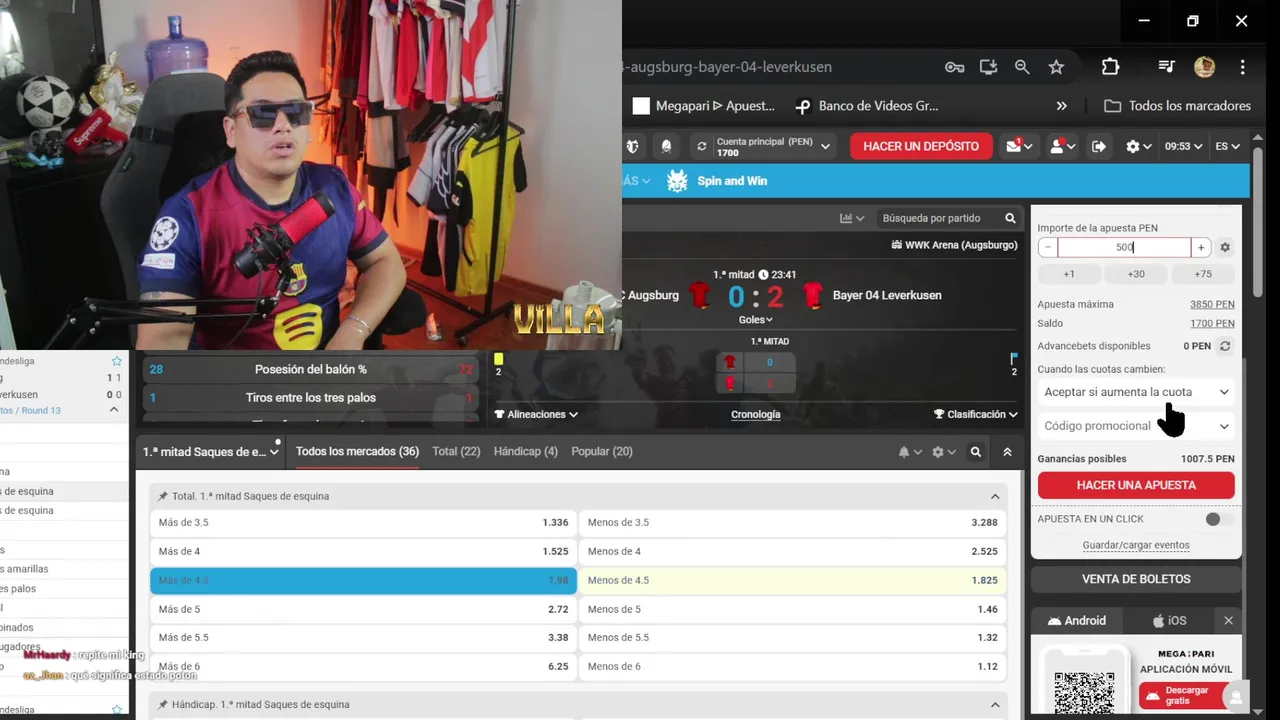Open the markets settings gear icon
Viewport: 1280px width, 720px height.
943,452
